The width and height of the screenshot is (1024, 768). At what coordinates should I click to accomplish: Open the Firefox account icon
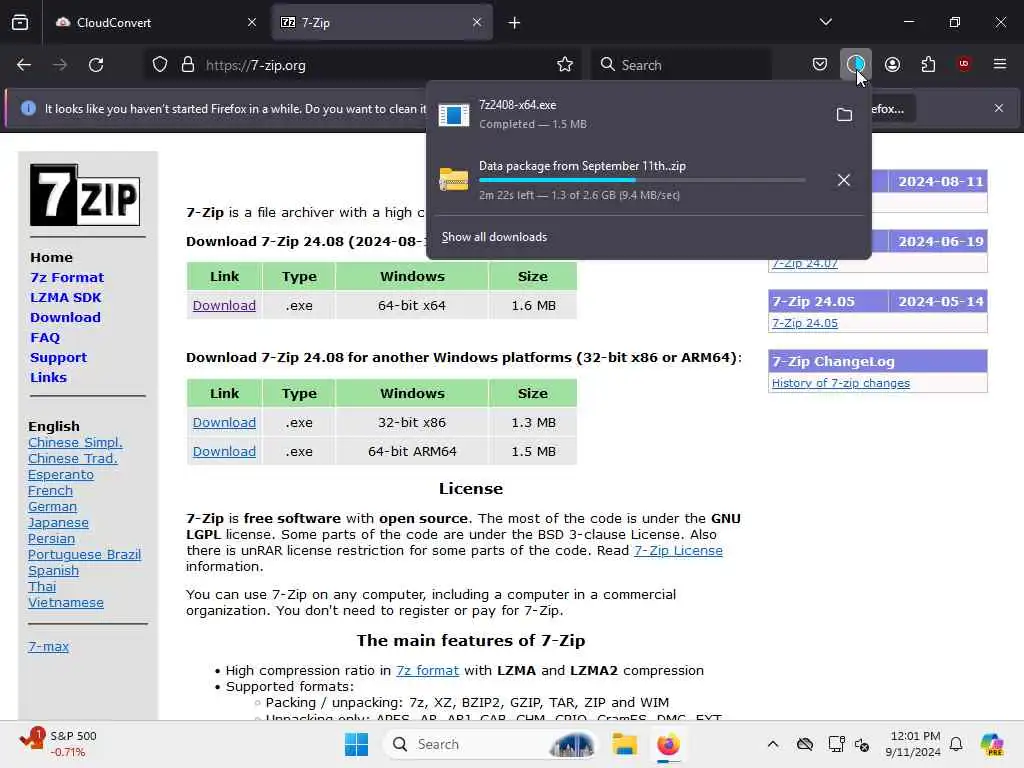pos(892,65)
